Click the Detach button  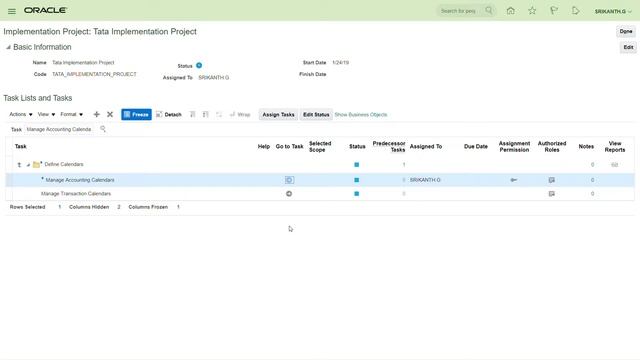[169, 114]
